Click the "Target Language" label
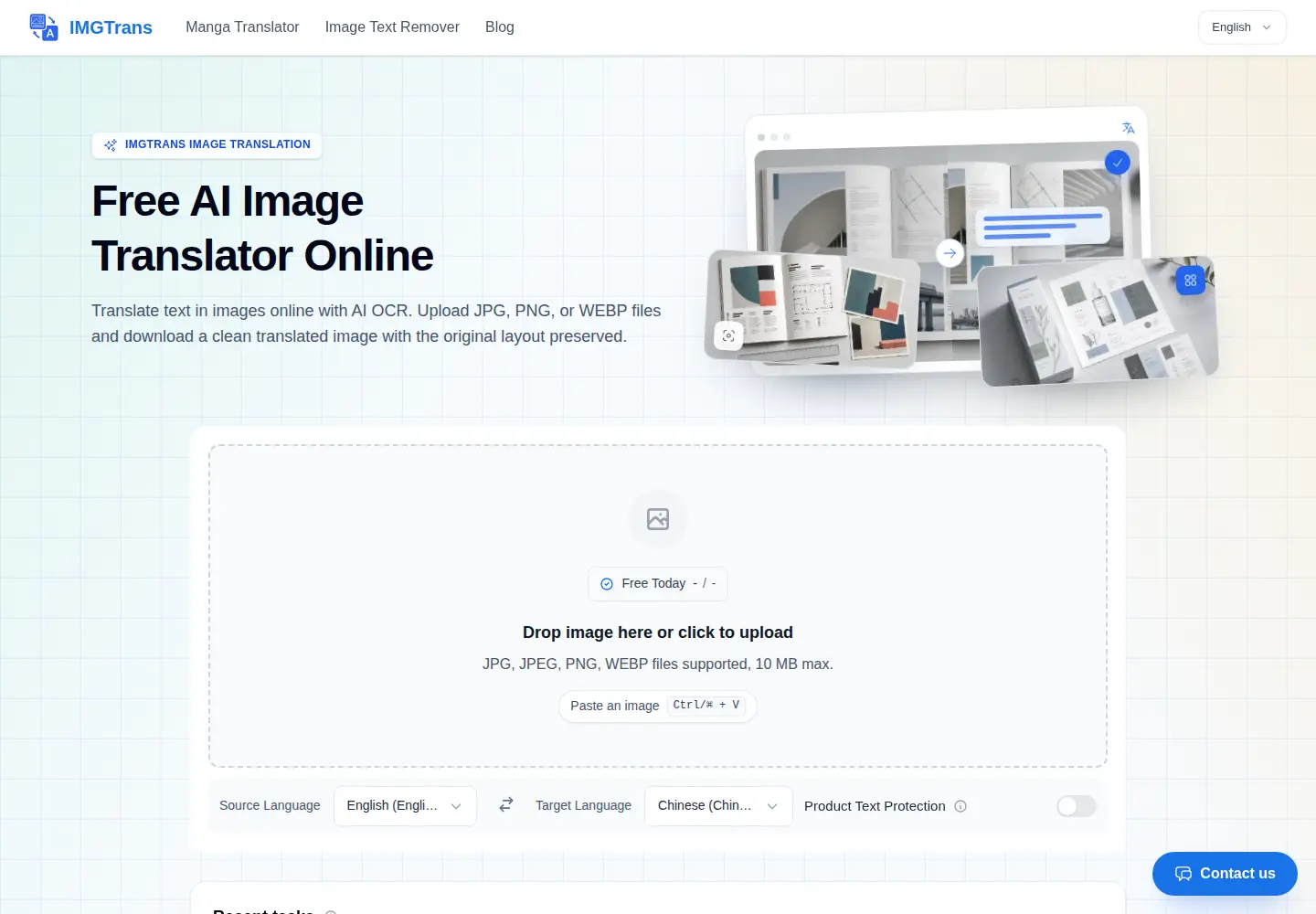Screen dimensions: 1316x914 583,805
